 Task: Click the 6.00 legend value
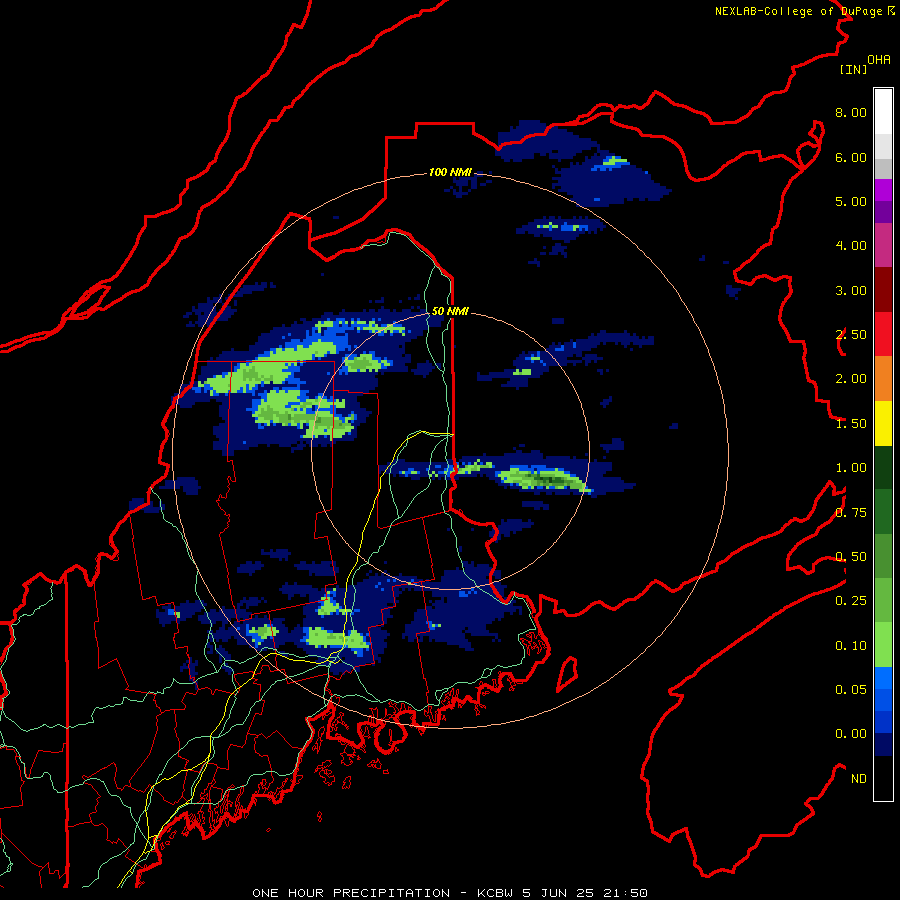(x=851, y=157)
